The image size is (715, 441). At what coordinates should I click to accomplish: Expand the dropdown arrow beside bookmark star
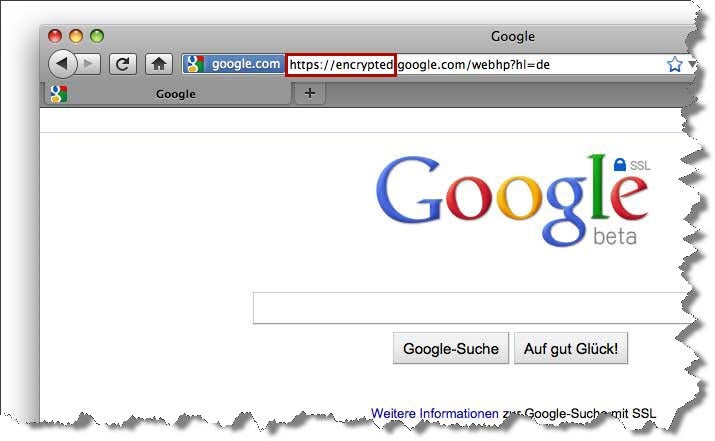tap(692, 64)
